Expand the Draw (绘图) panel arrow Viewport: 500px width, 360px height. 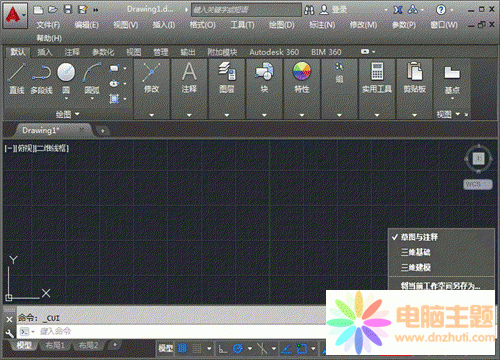coord(77,114)
